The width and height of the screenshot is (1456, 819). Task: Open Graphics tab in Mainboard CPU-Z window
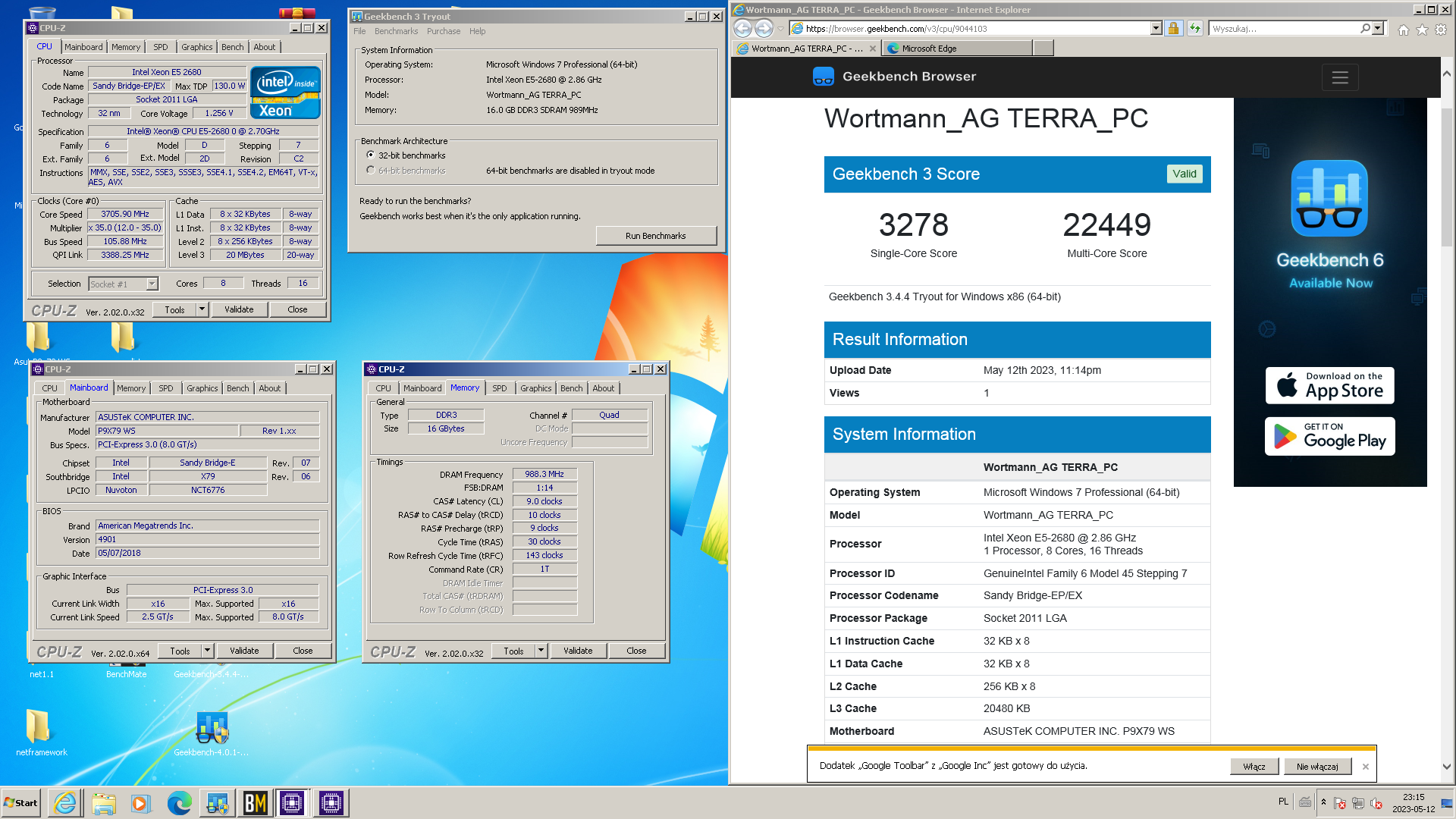[202, 388]
